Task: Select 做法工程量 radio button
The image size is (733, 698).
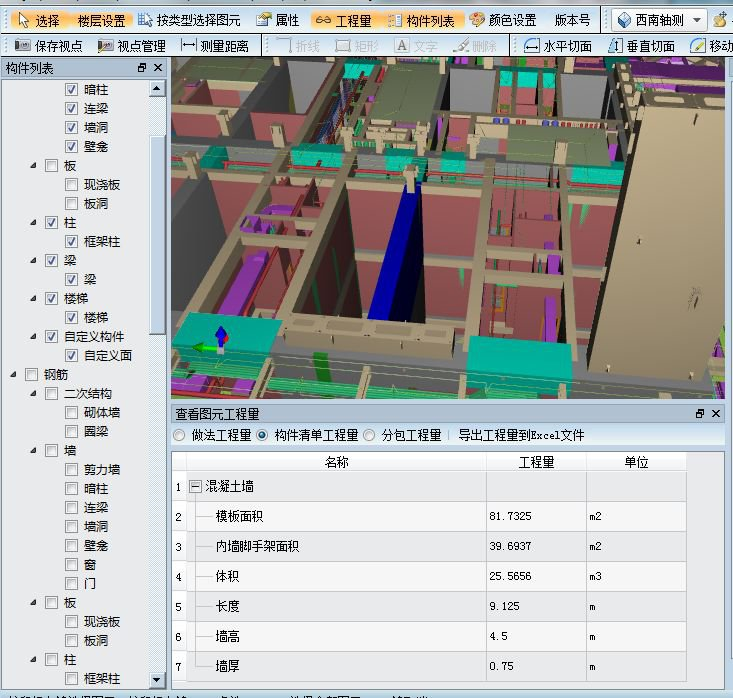Action: pyautogui.click(x=179, y=435)
